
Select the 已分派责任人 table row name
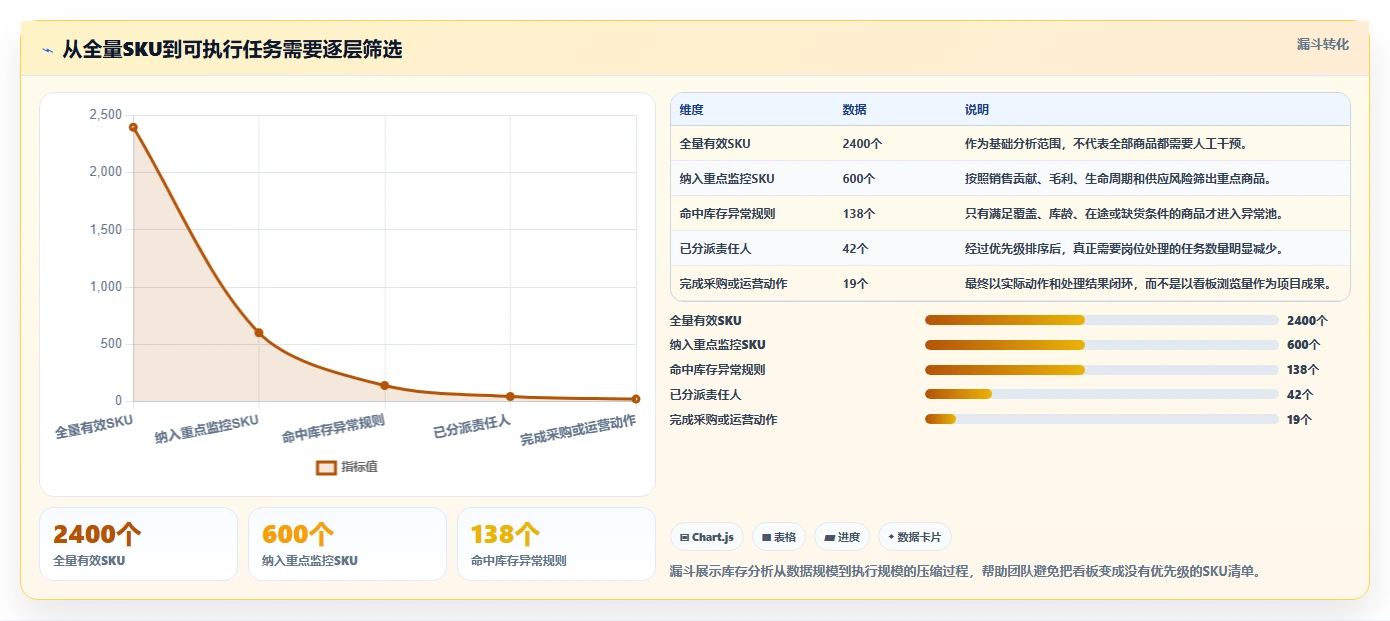715,249
